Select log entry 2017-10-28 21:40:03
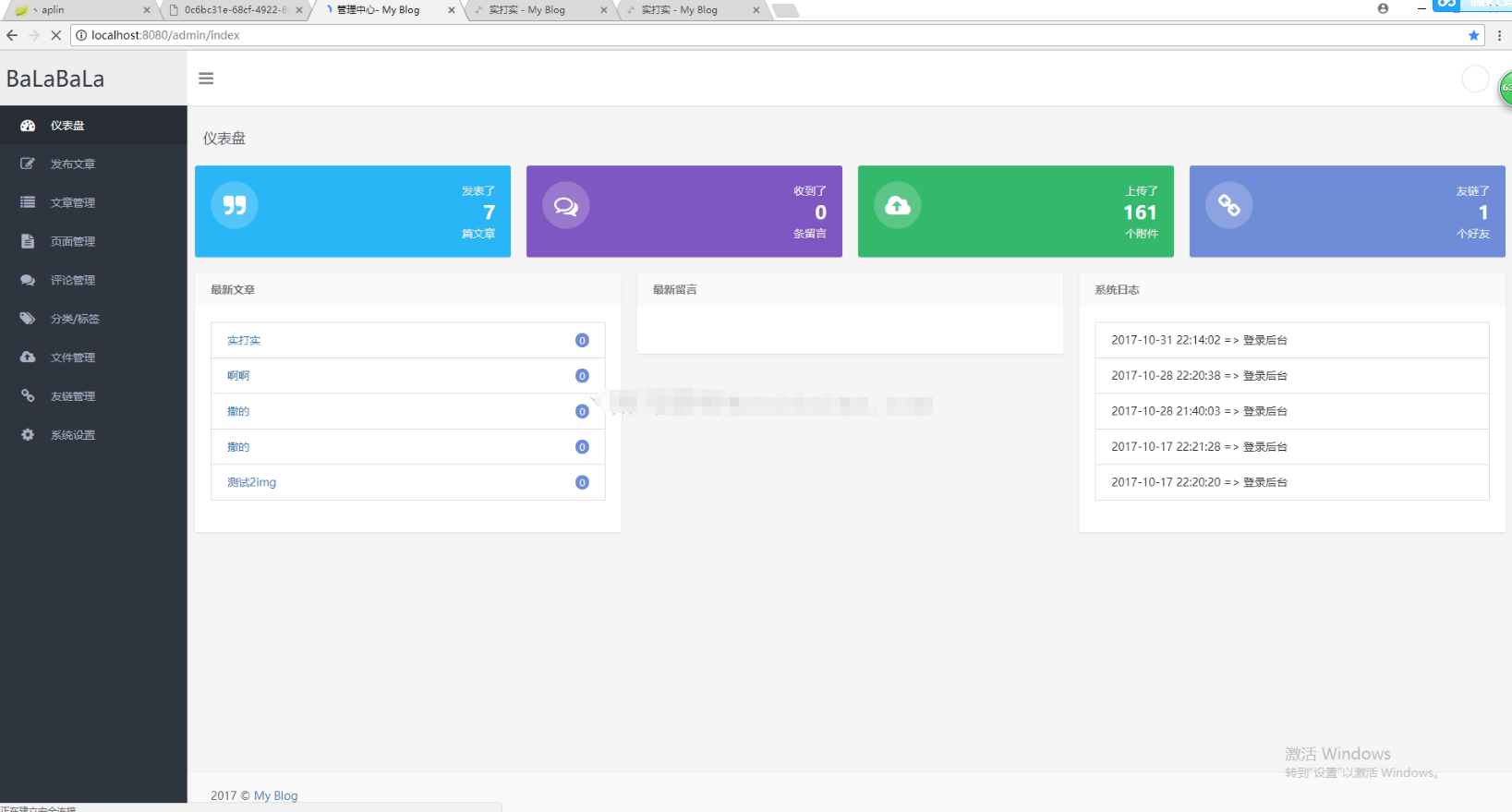 (x=1292, y=411)
